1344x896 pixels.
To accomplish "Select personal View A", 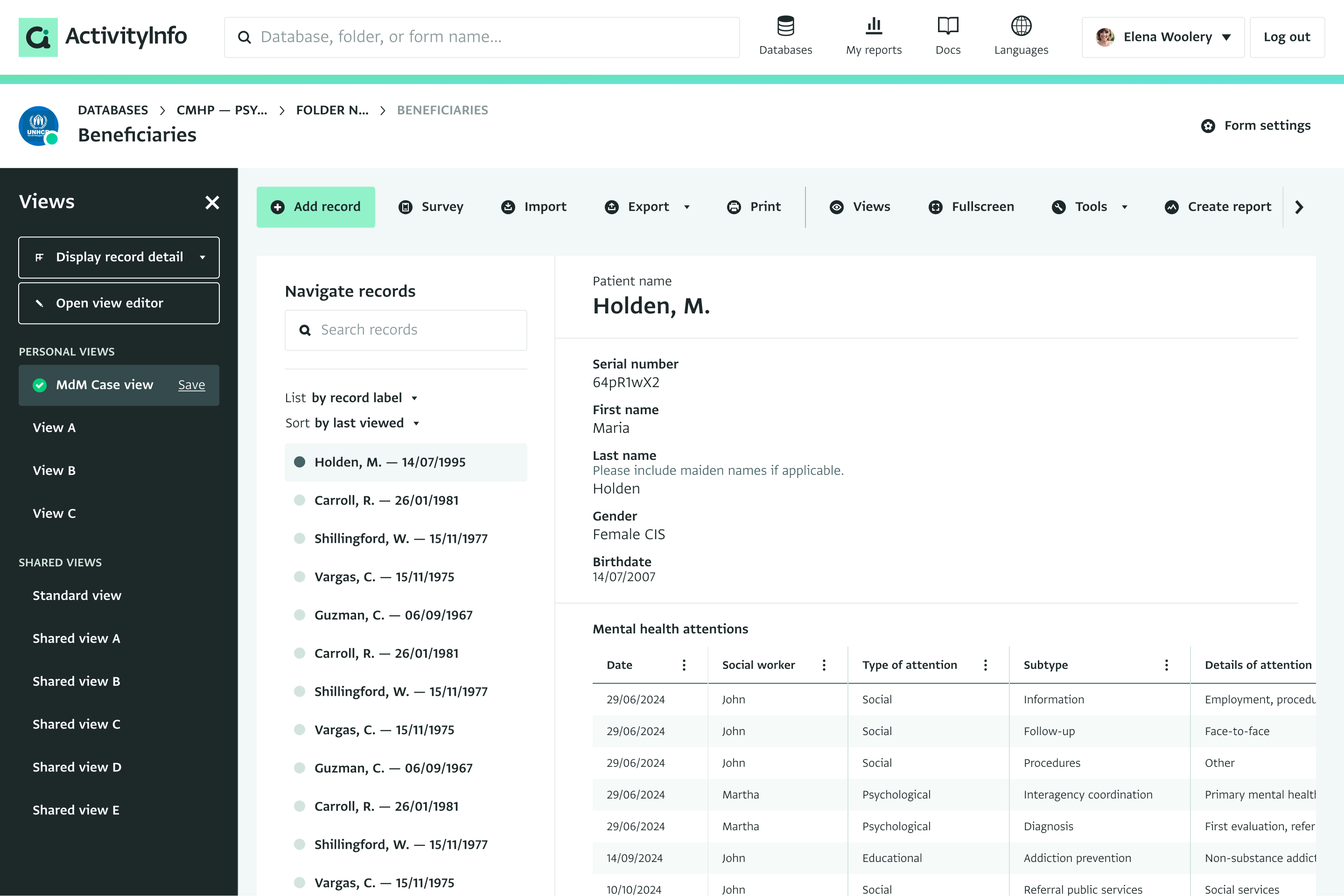I will tap(54, 427).
